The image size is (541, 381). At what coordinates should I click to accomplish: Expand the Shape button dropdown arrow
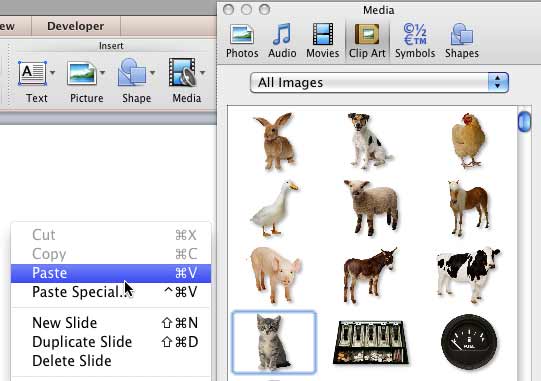pos(153,72)
